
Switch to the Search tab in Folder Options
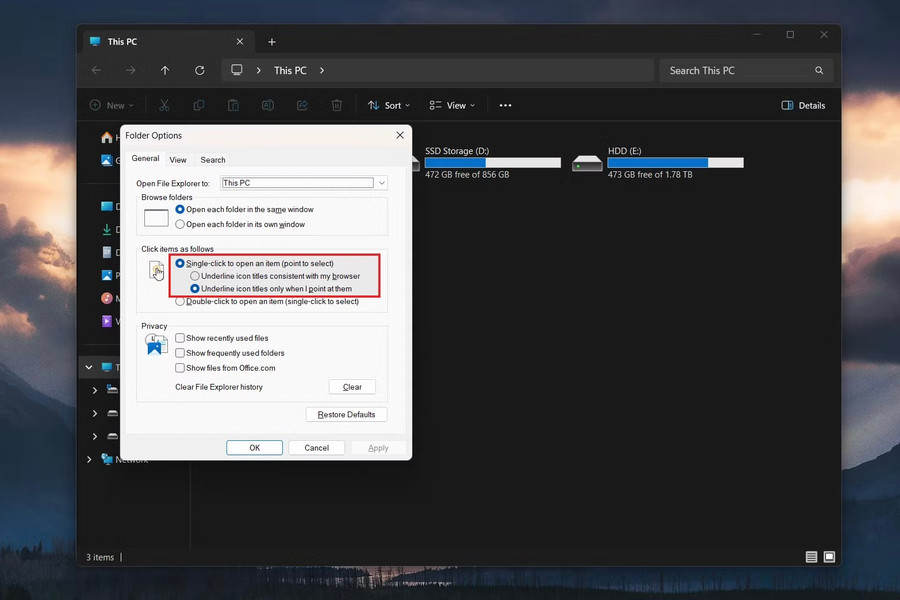point(213,160)
